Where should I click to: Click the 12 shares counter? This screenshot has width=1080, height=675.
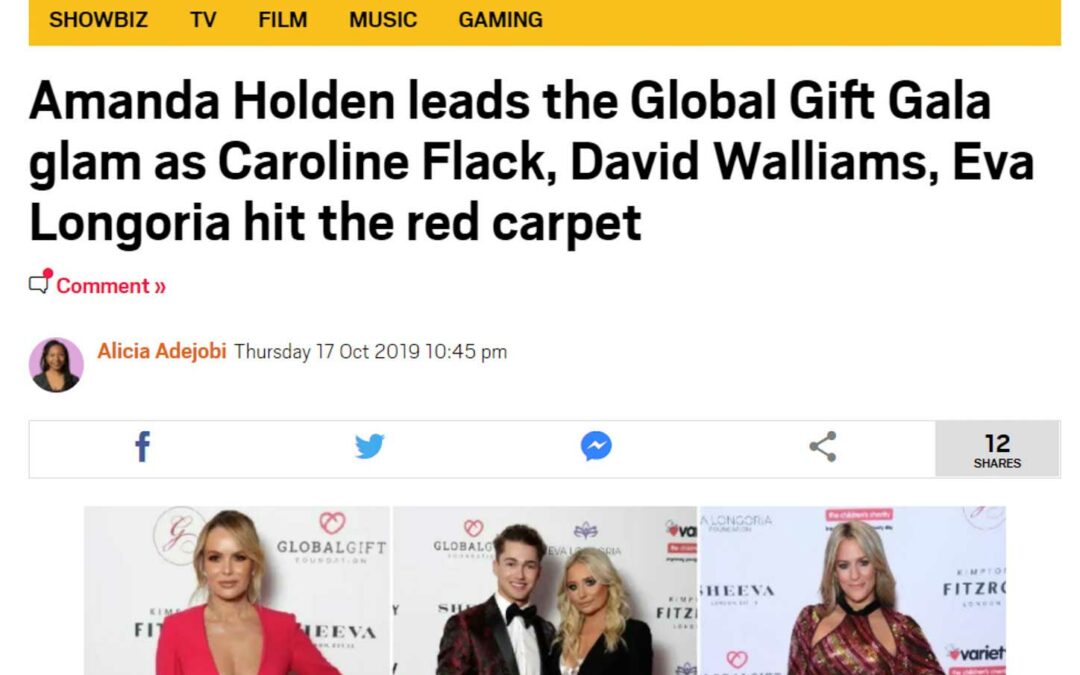997,449
